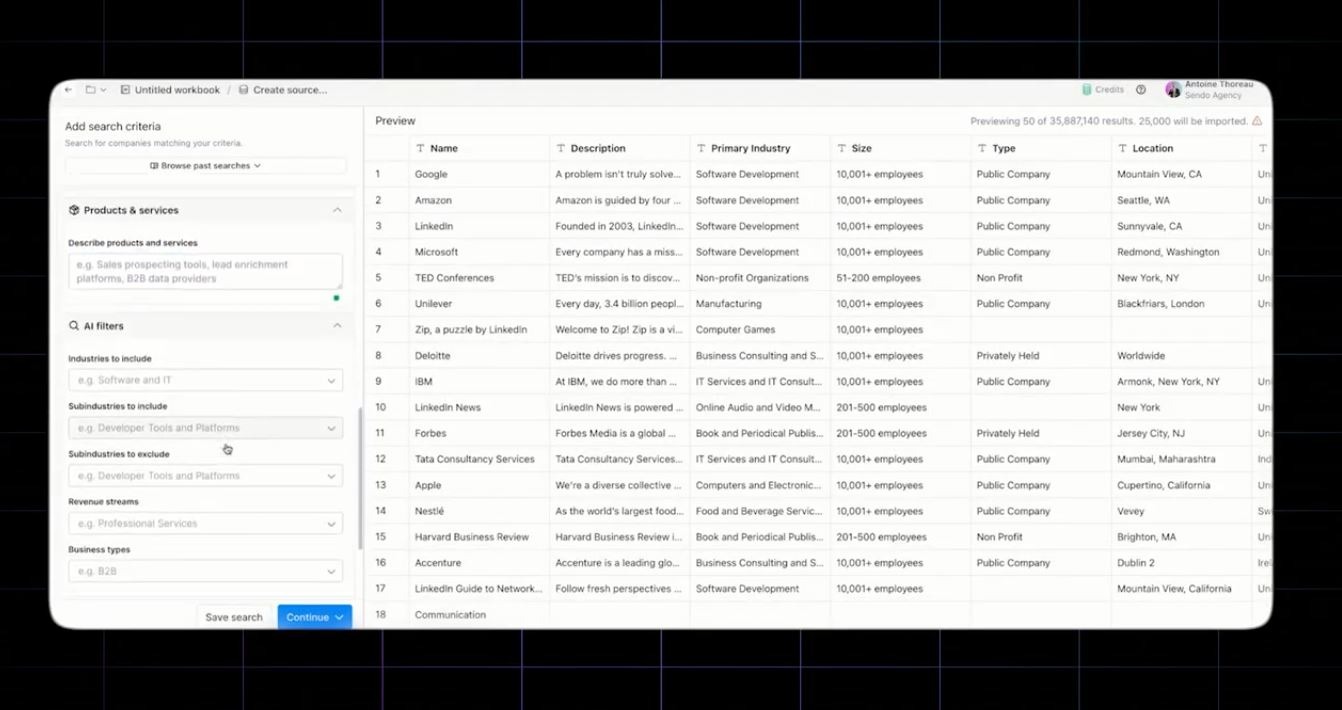Image resolution: width=1342 pixels, height=710 pixels.
Task: Click the Products & services box icon
Action: [x=74, y=210]
